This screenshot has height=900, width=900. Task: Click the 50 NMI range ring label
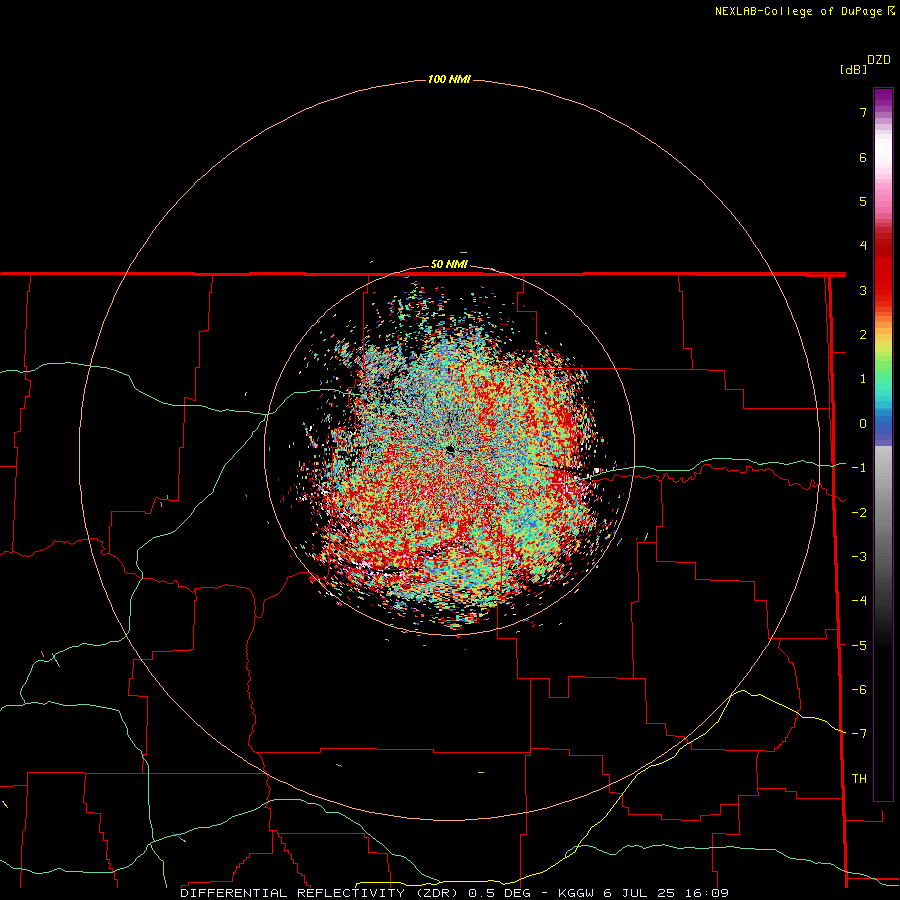point(449,265)
